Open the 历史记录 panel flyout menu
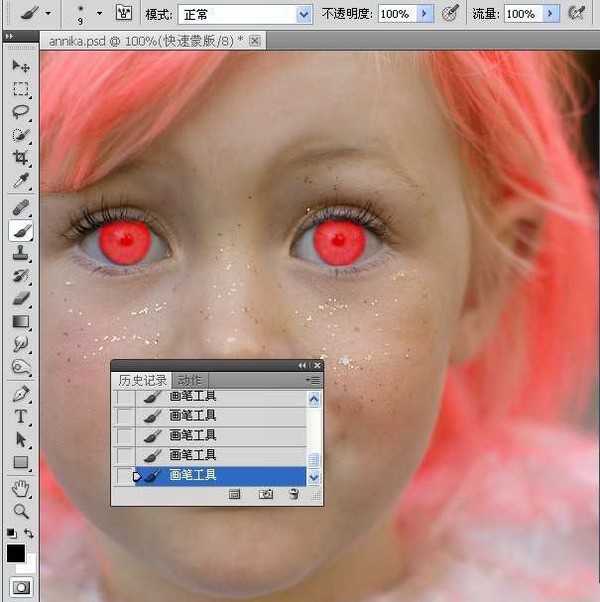Screen dimensions: 600x602 click(x=315, y=380)
